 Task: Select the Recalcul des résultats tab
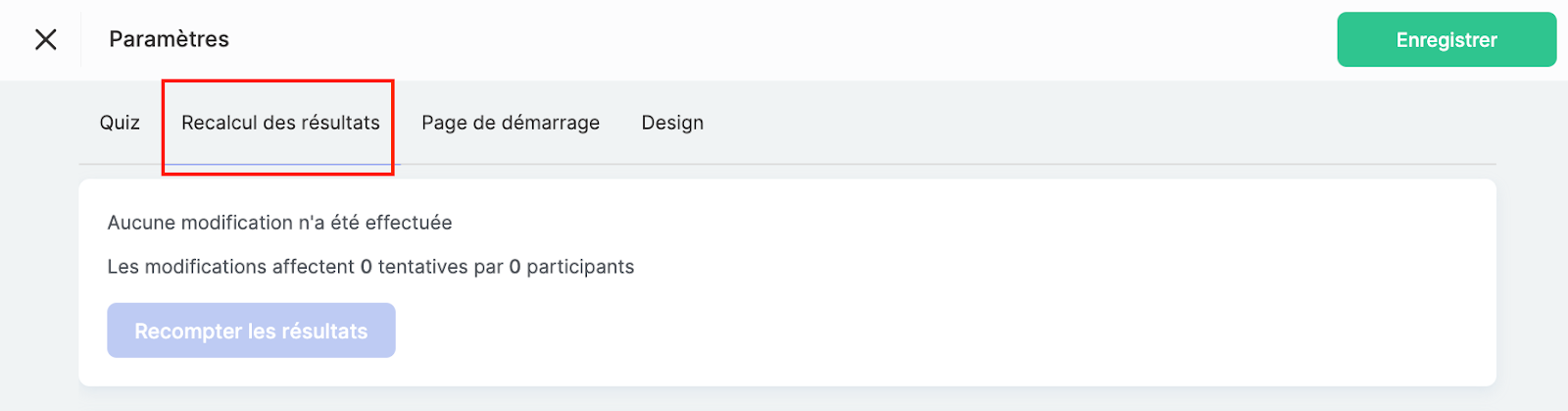pyautogui.click(x=279, y=123)
